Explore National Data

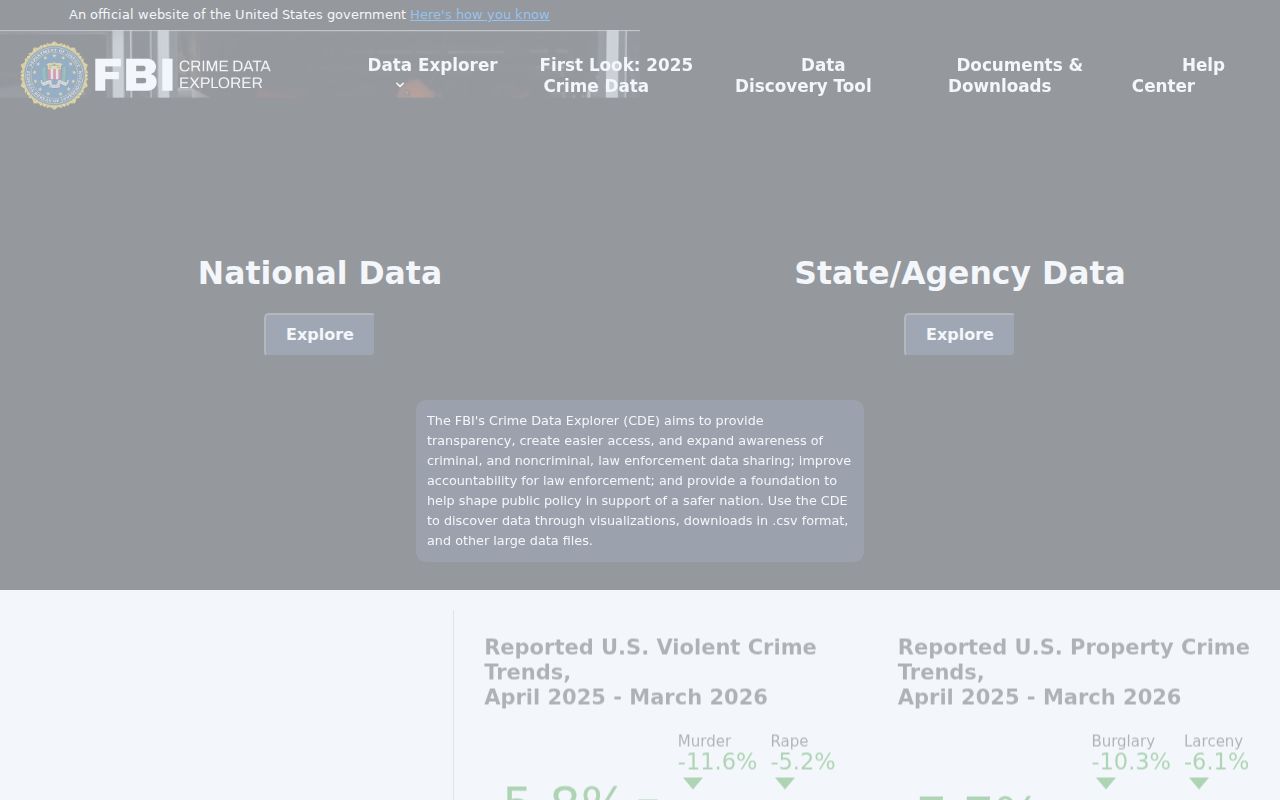pos(319,334)
